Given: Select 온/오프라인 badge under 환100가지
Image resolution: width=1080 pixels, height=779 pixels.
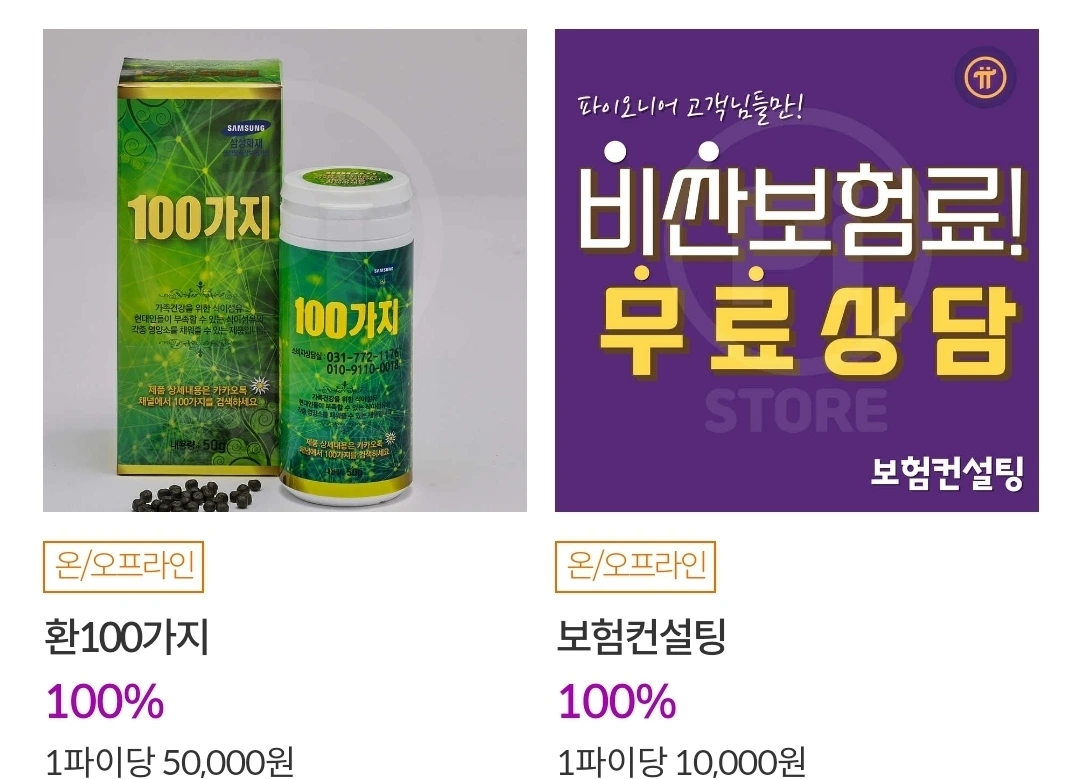Looking at the screenshot, I should [123, 567].
